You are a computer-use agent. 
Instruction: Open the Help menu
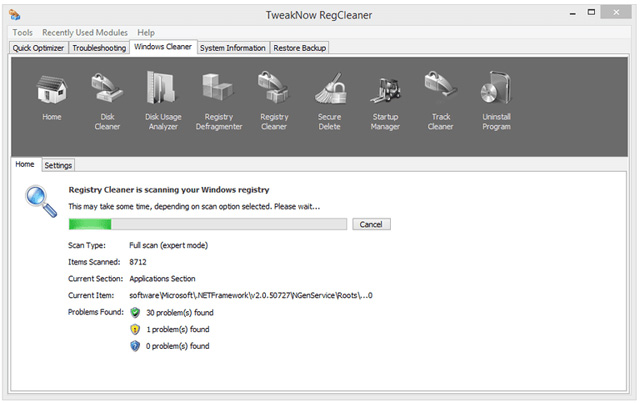tap(146, 33)
